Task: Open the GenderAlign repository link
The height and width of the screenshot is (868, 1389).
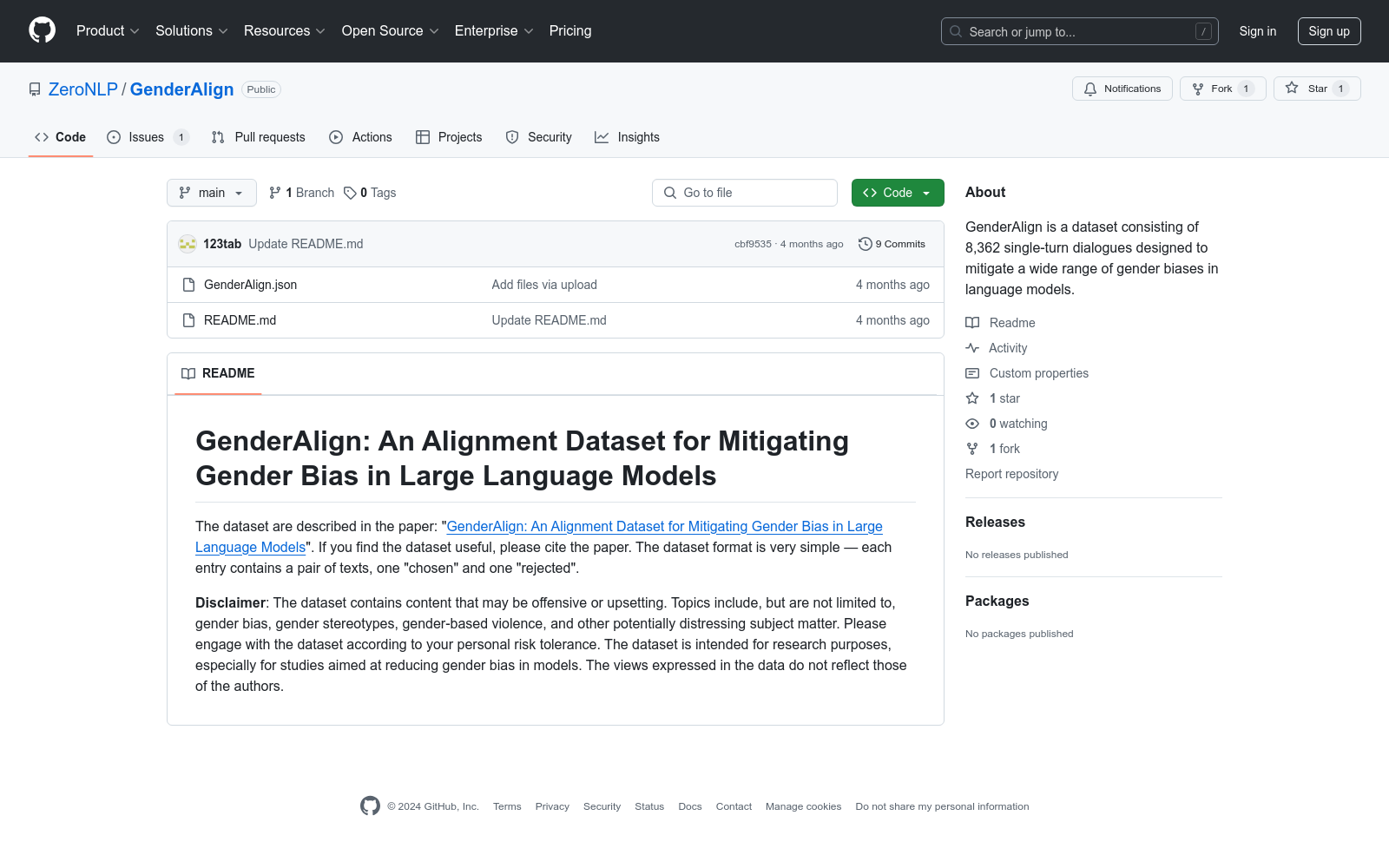Action: [x=181, y=89]
